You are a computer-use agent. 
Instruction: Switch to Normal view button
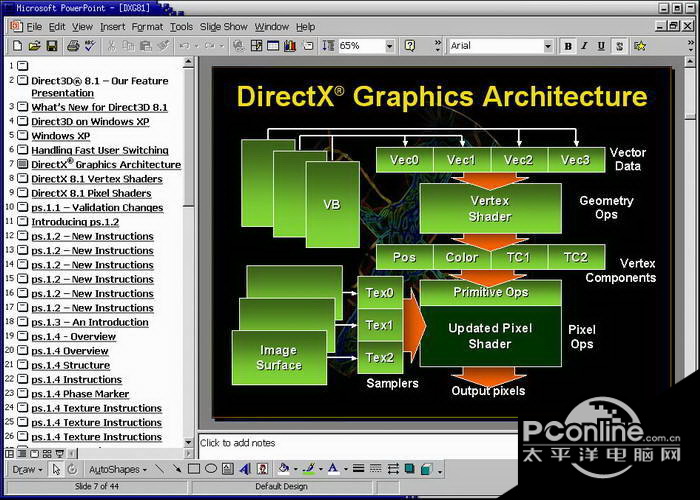pos(9,454)
